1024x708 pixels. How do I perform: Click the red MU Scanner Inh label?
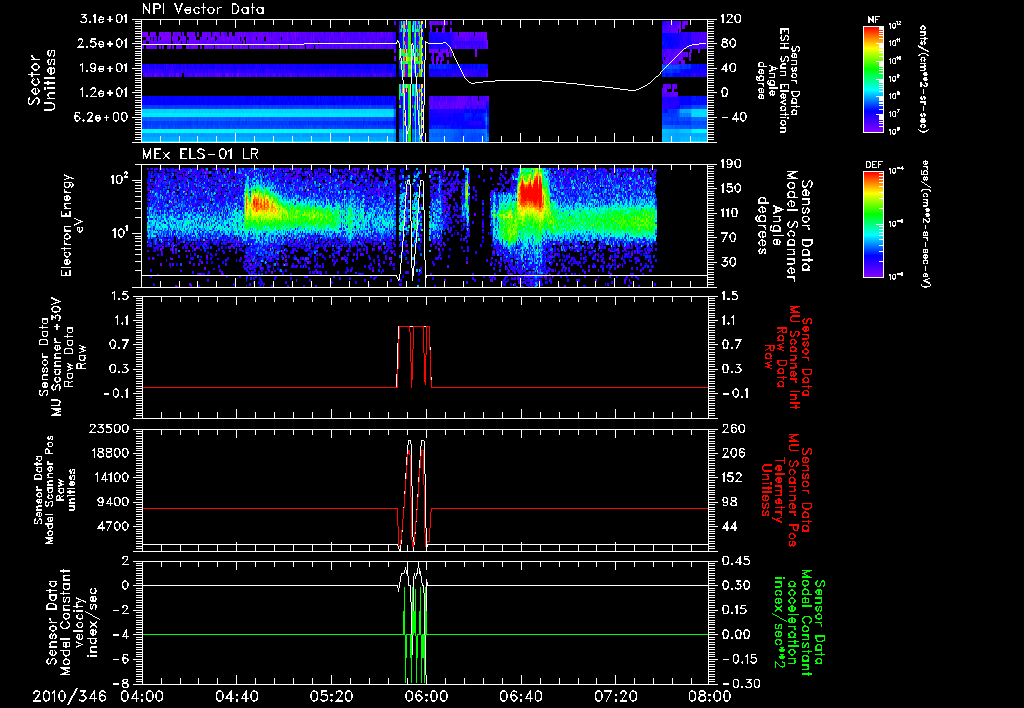[786, 357]
